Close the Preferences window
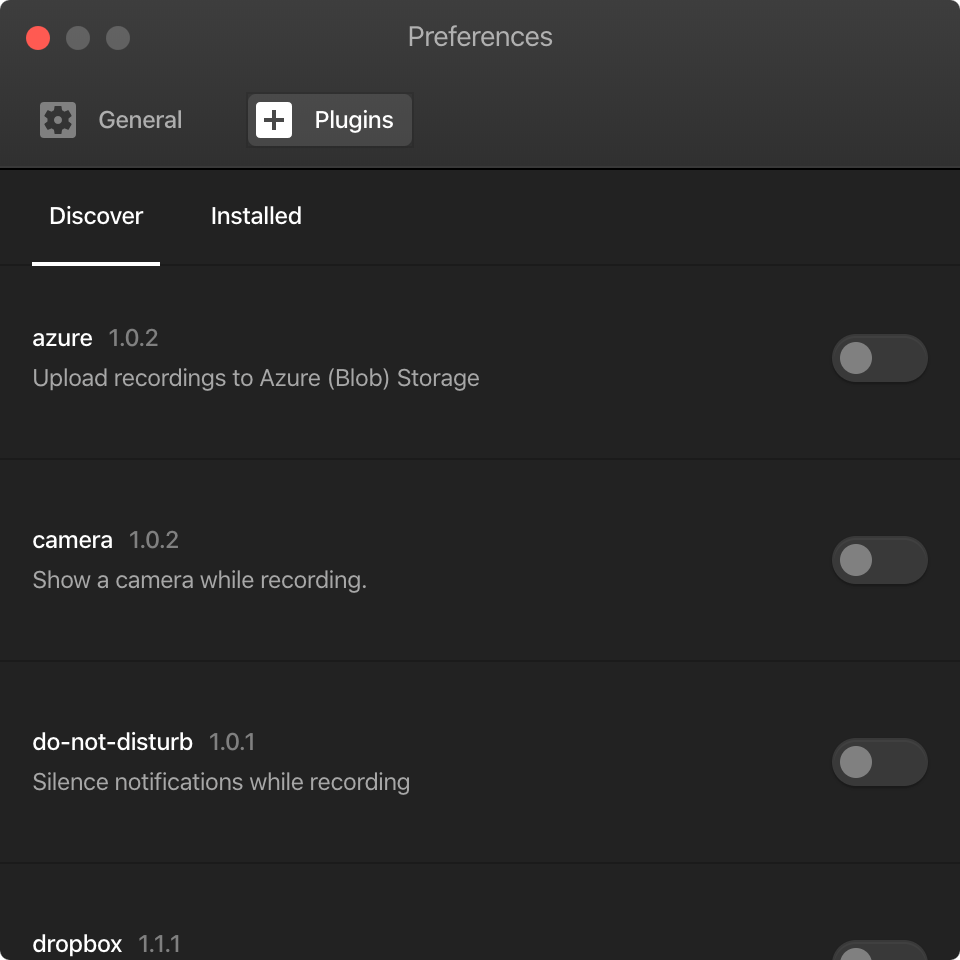This screenshot has height=960, width=960. click(38, 38)
